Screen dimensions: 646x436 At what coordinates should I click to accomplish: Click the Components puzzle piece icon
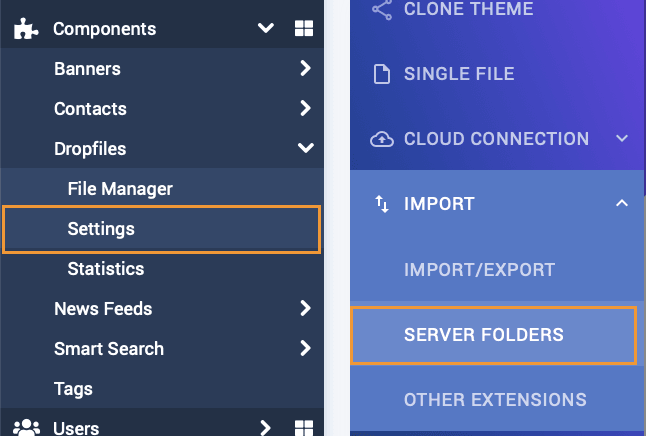click(25, 29)
